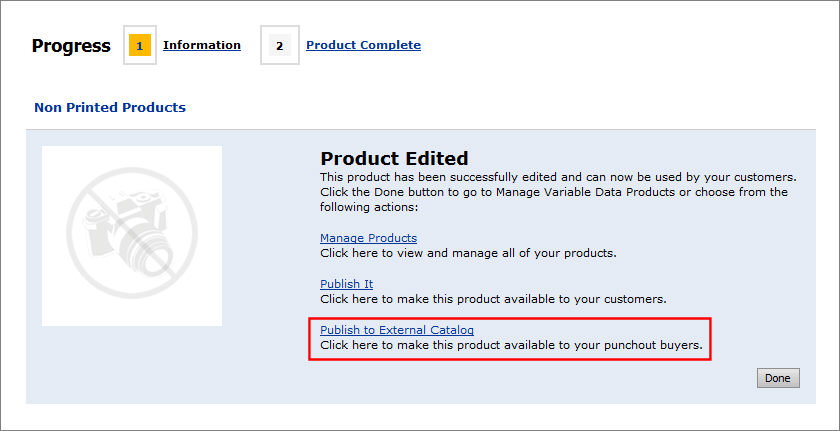Click the sentence mentioning Manage Variable Data Products
The height and width of the screenshot is (431, 840).
point(553,192)
